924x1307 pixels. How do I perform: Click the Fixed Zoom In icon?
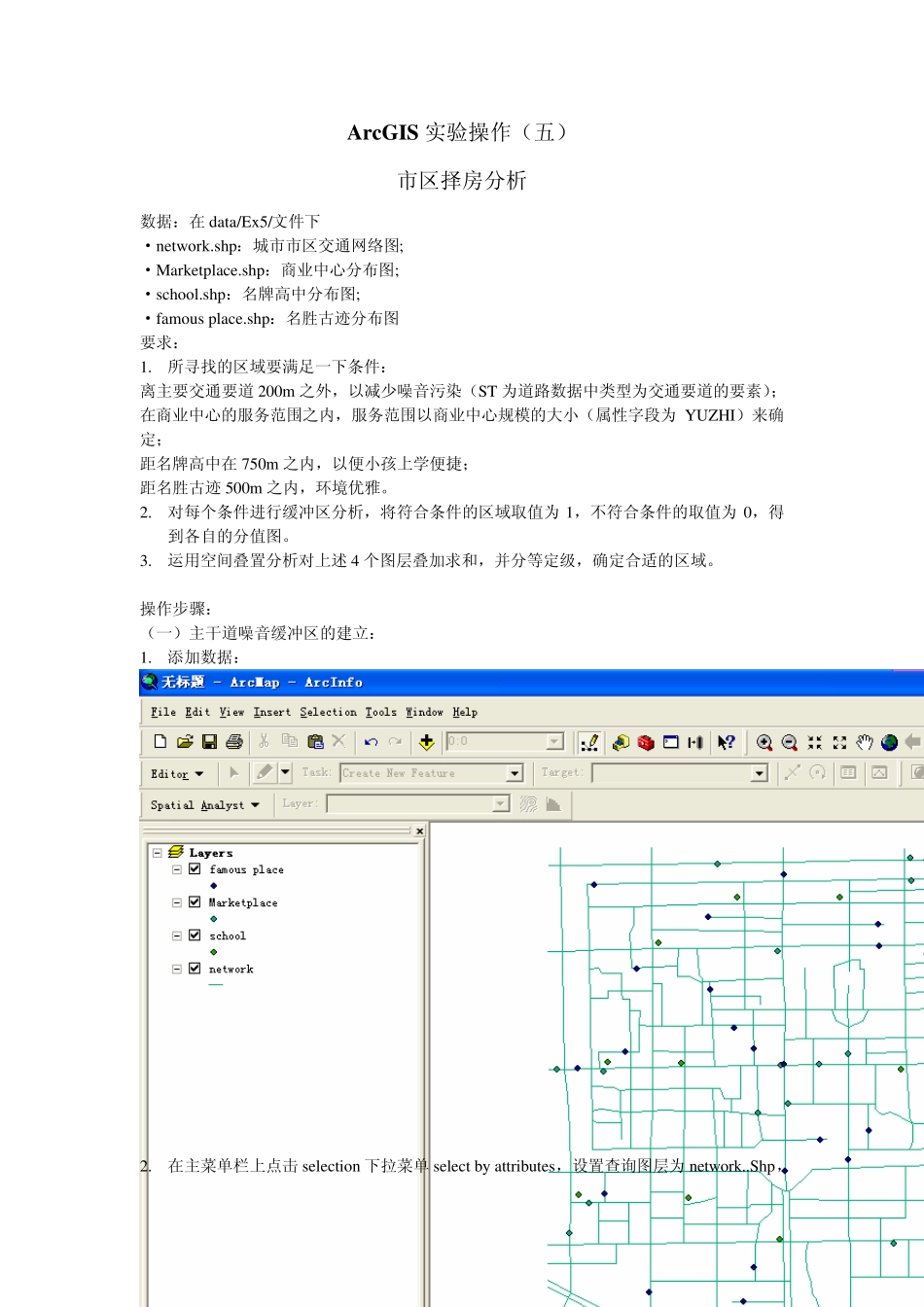[815, 743]
